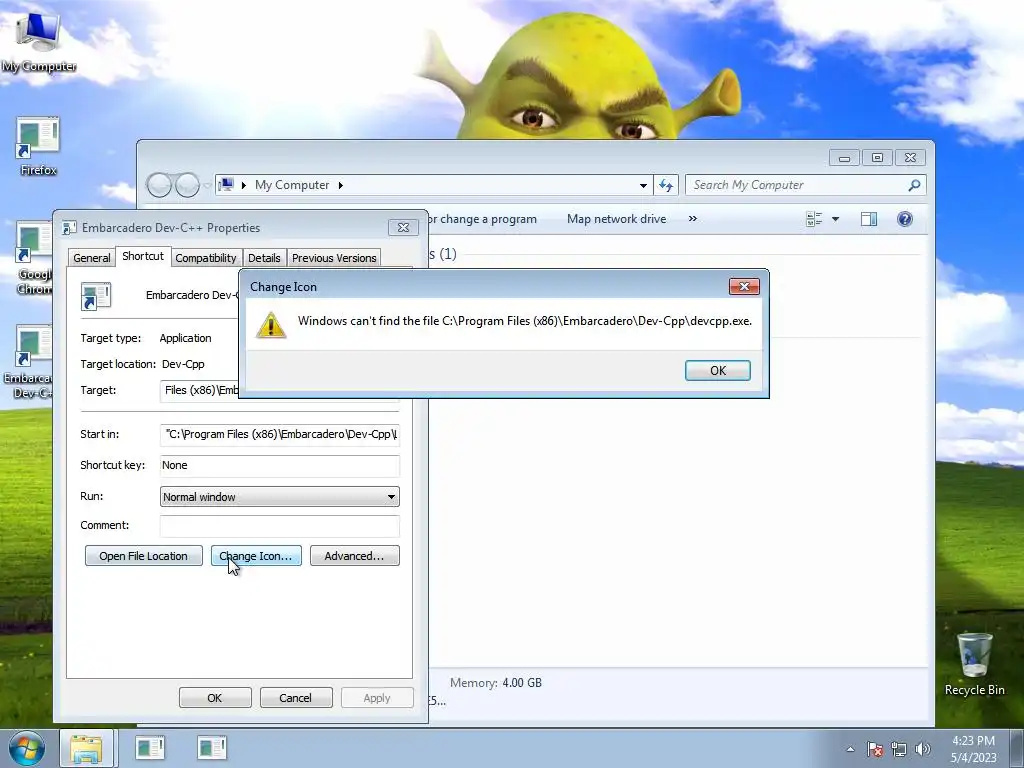Expand arrow before My Computer breadcrumb
1024x768 pixels.
244,185
